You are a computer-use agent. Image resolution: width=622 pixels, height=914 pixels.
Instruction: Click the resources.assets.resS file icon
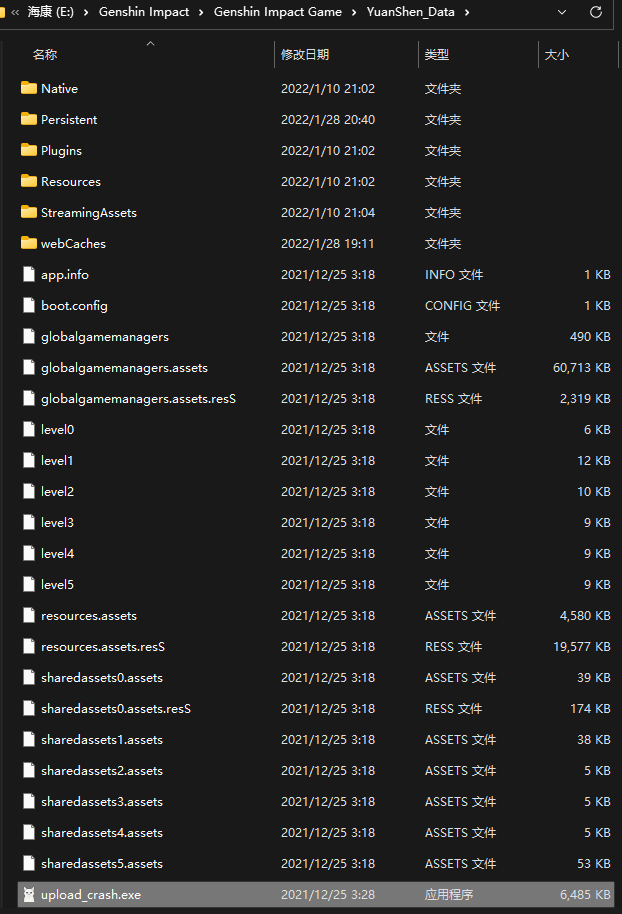[x=29, y=646]
